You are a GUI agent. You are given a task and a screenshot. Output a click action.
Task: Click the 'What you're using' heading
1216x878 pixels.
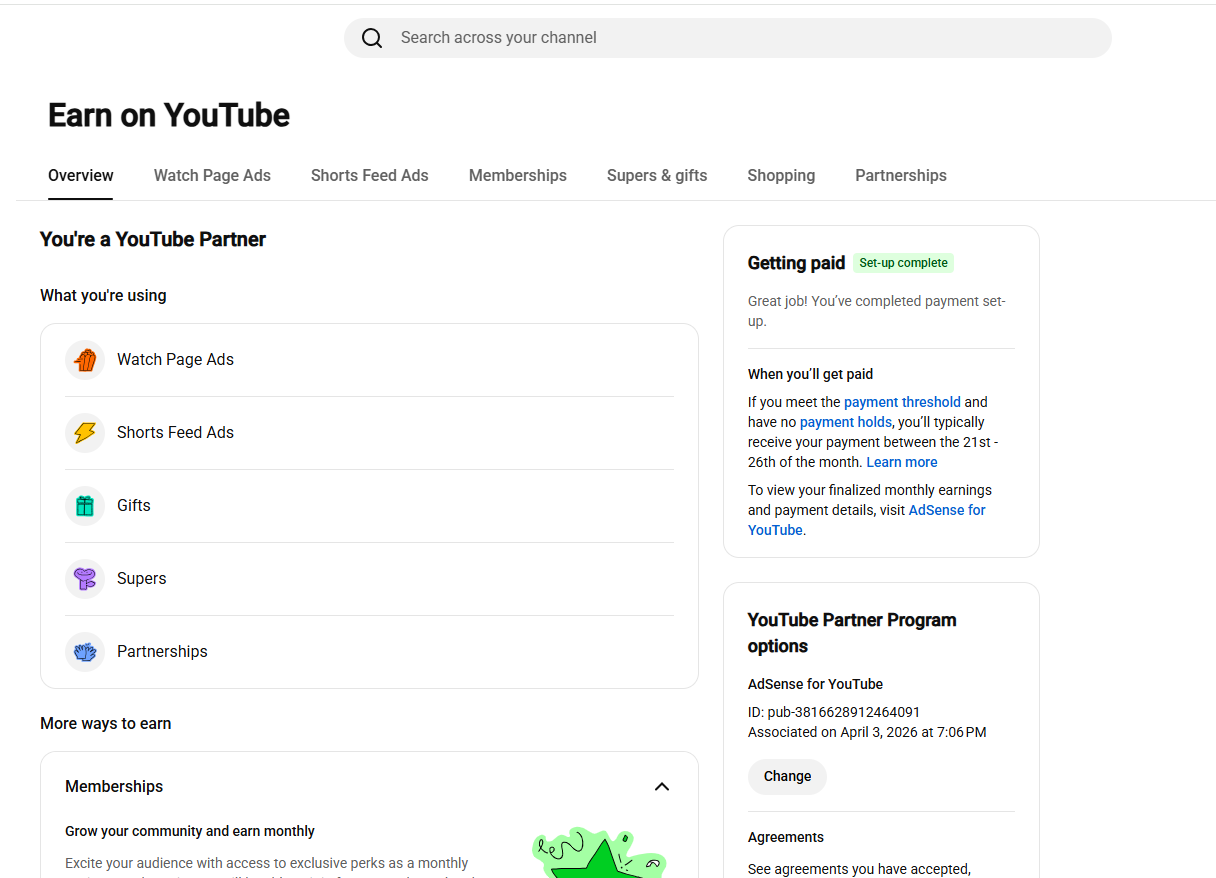pos(103,295)
